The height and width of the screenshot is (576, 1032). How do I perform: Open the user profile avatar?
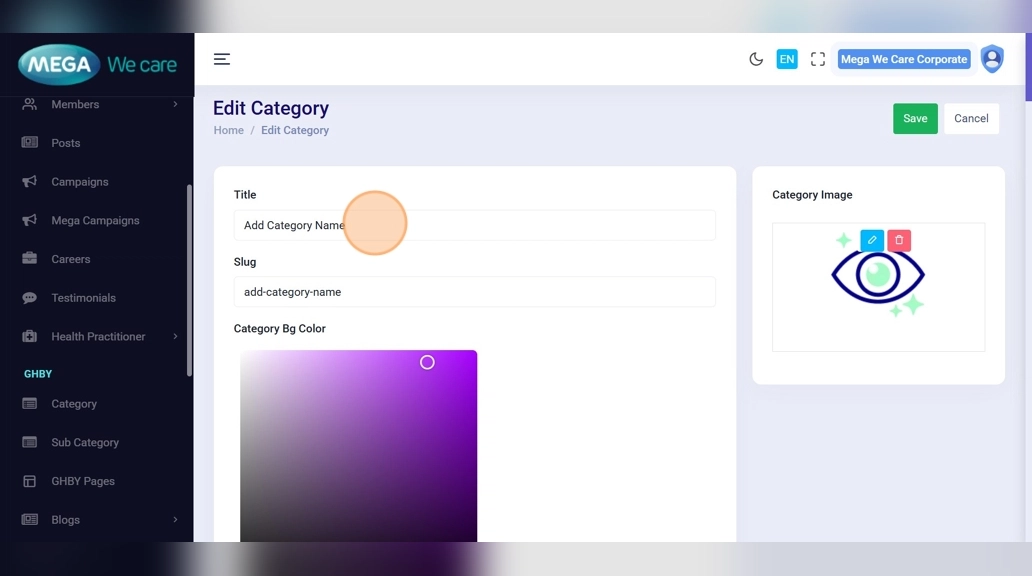pos(991,59)
